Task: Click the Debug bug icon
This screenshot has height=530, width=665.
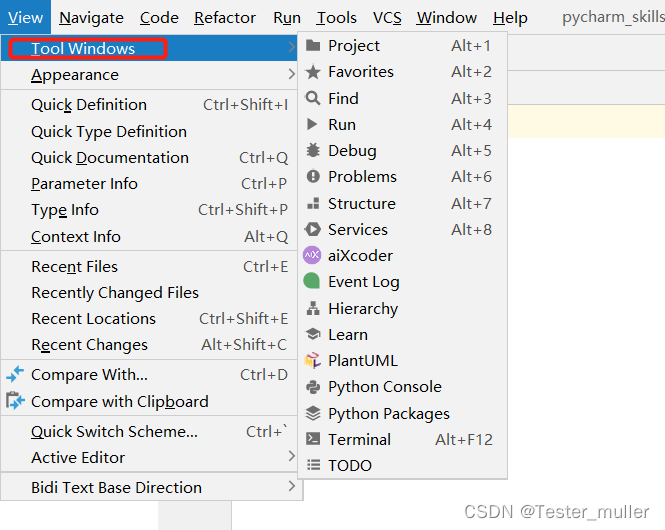Action: pyautogui.click(x=313, y=150)
